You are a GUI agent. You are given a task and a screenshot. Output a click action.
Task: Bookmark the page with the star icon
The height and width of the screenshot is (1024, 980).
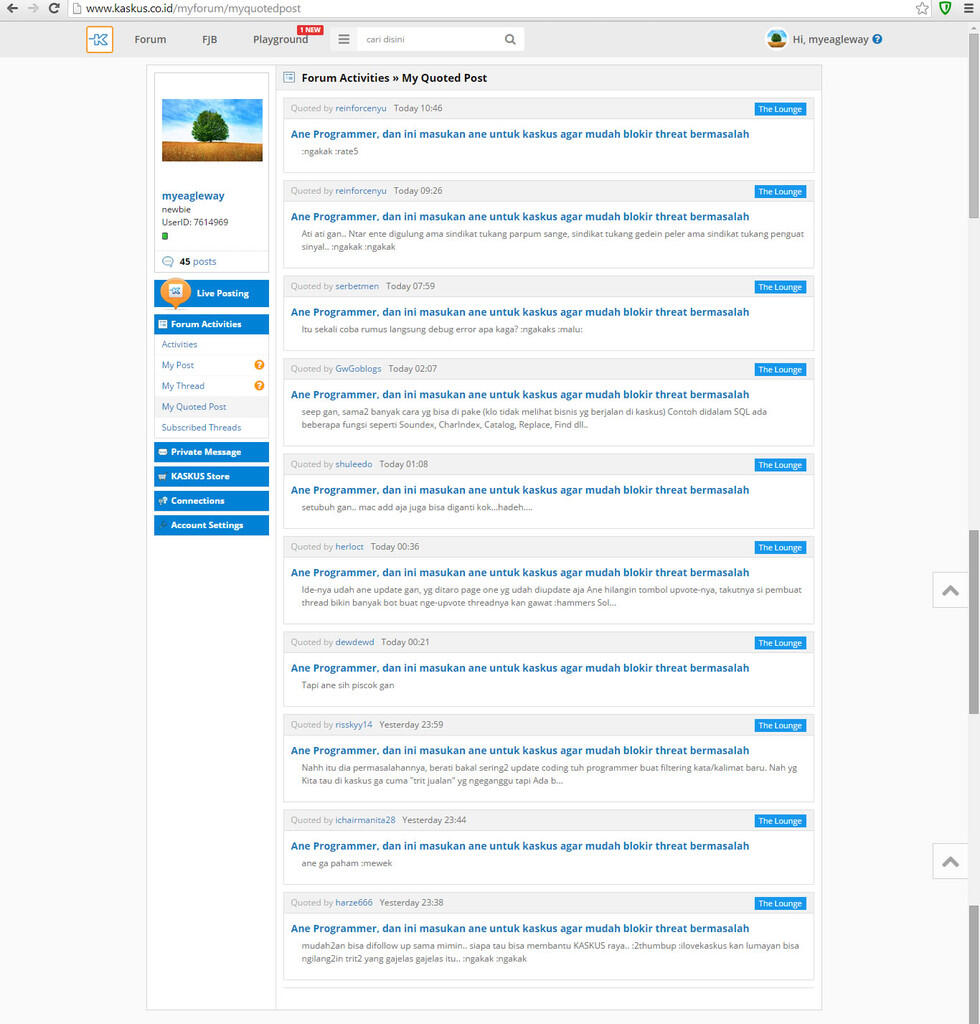click(922, 8)
